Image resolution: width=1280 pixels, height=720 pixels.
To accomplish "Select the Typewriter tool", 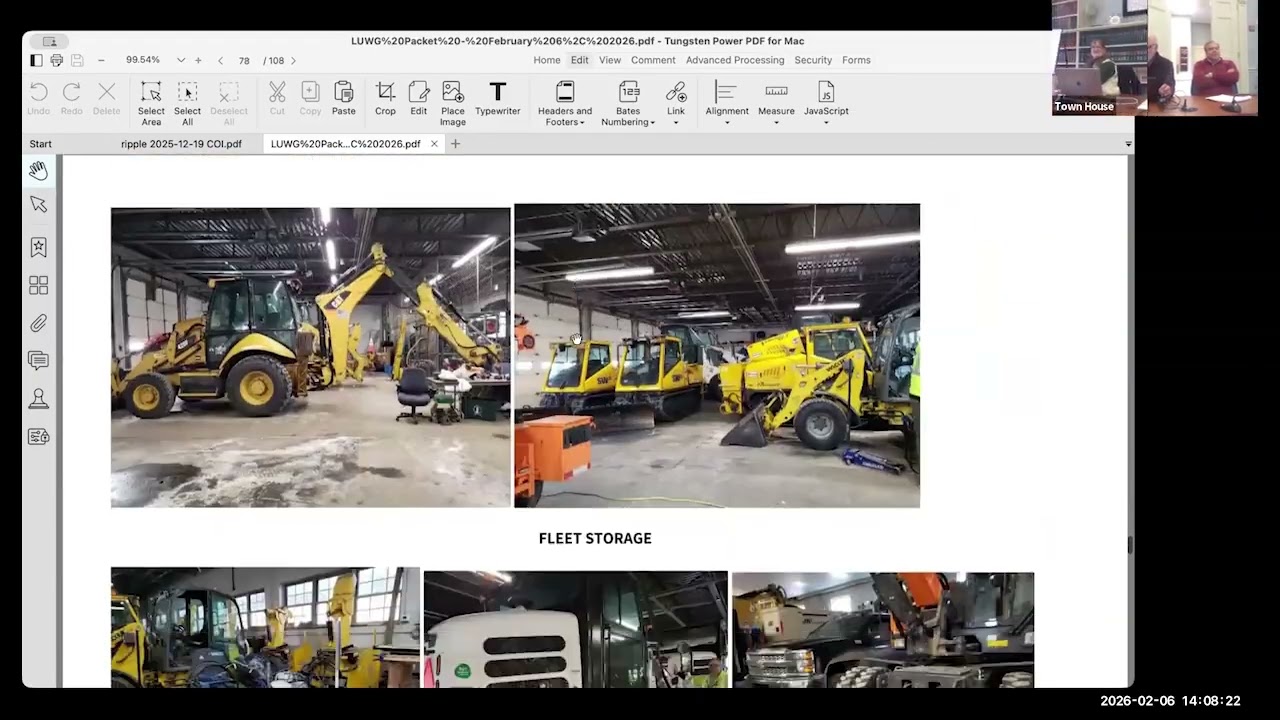I will tap(497, 100).
